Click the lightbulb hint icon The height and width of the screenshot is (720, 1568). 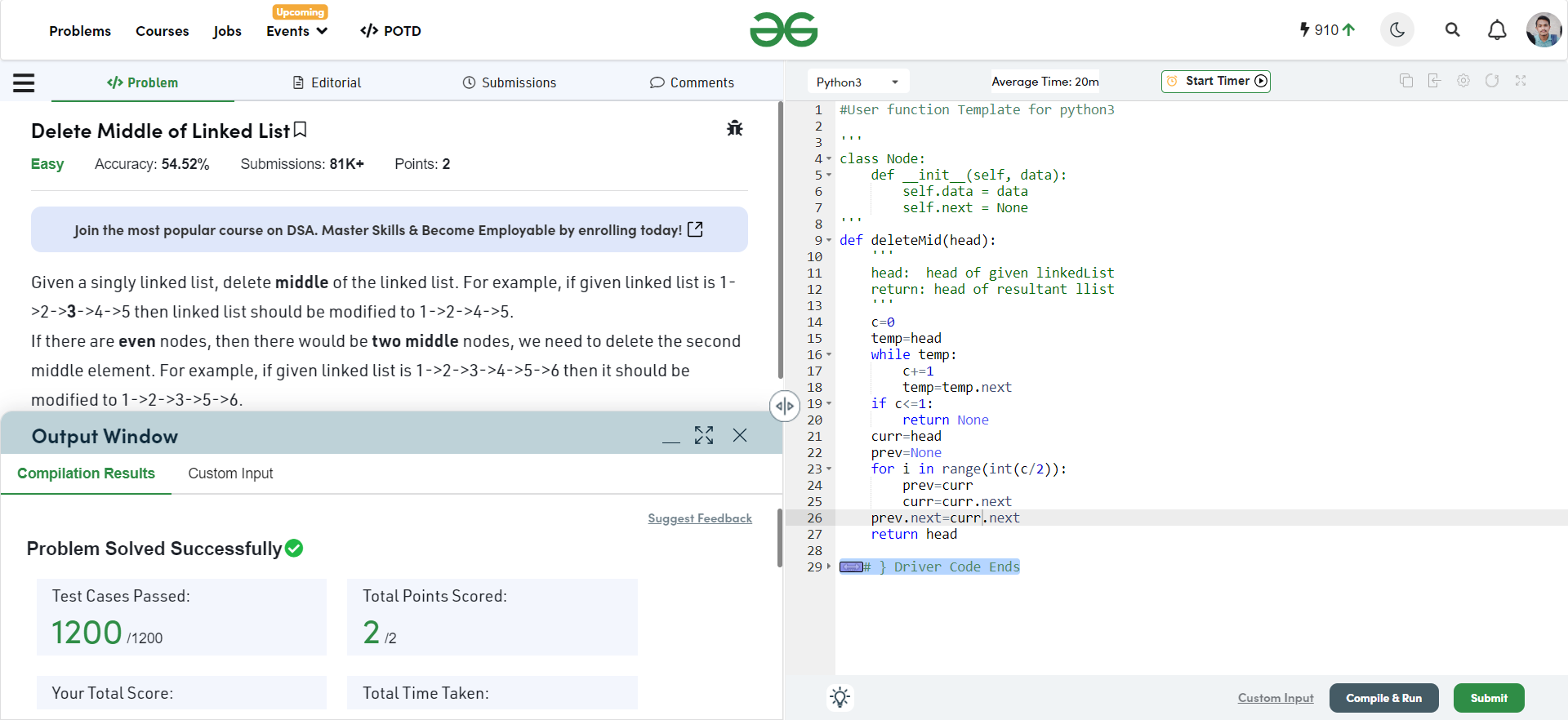pyautogui.click(x=840, y=697)
